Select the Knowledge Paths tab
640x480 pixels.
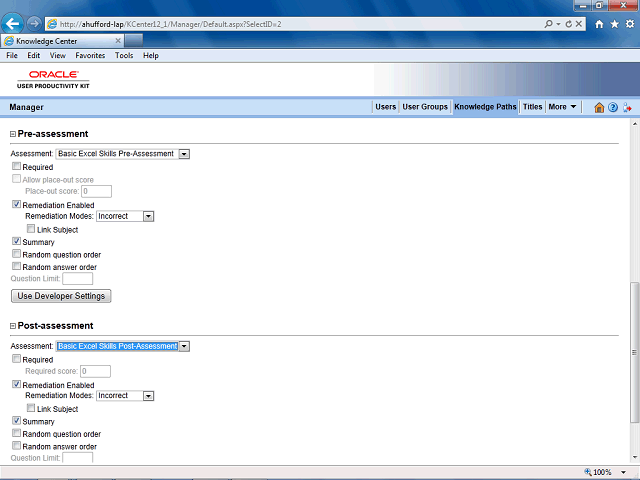click(485, 107)
